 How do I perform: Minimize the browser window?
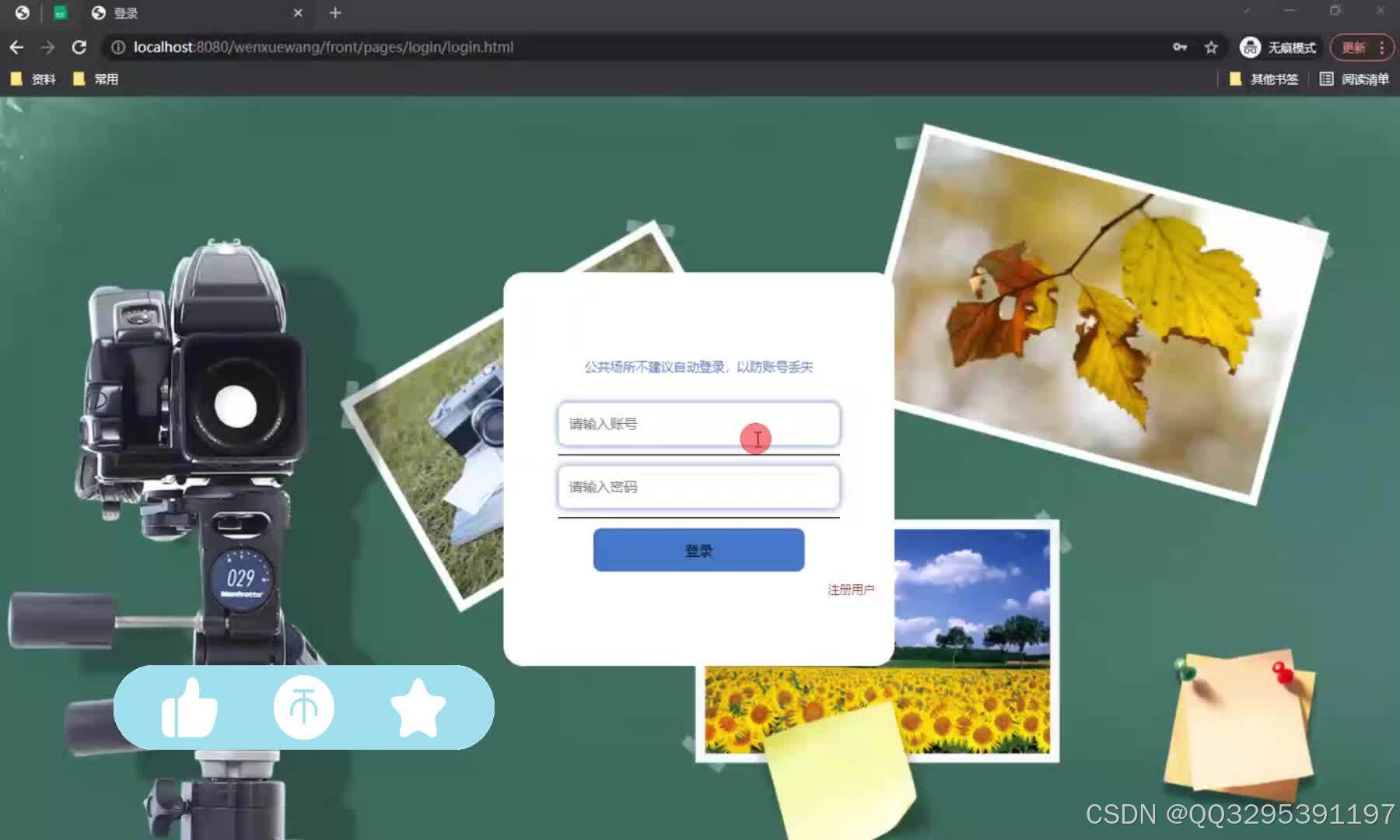1290,11
